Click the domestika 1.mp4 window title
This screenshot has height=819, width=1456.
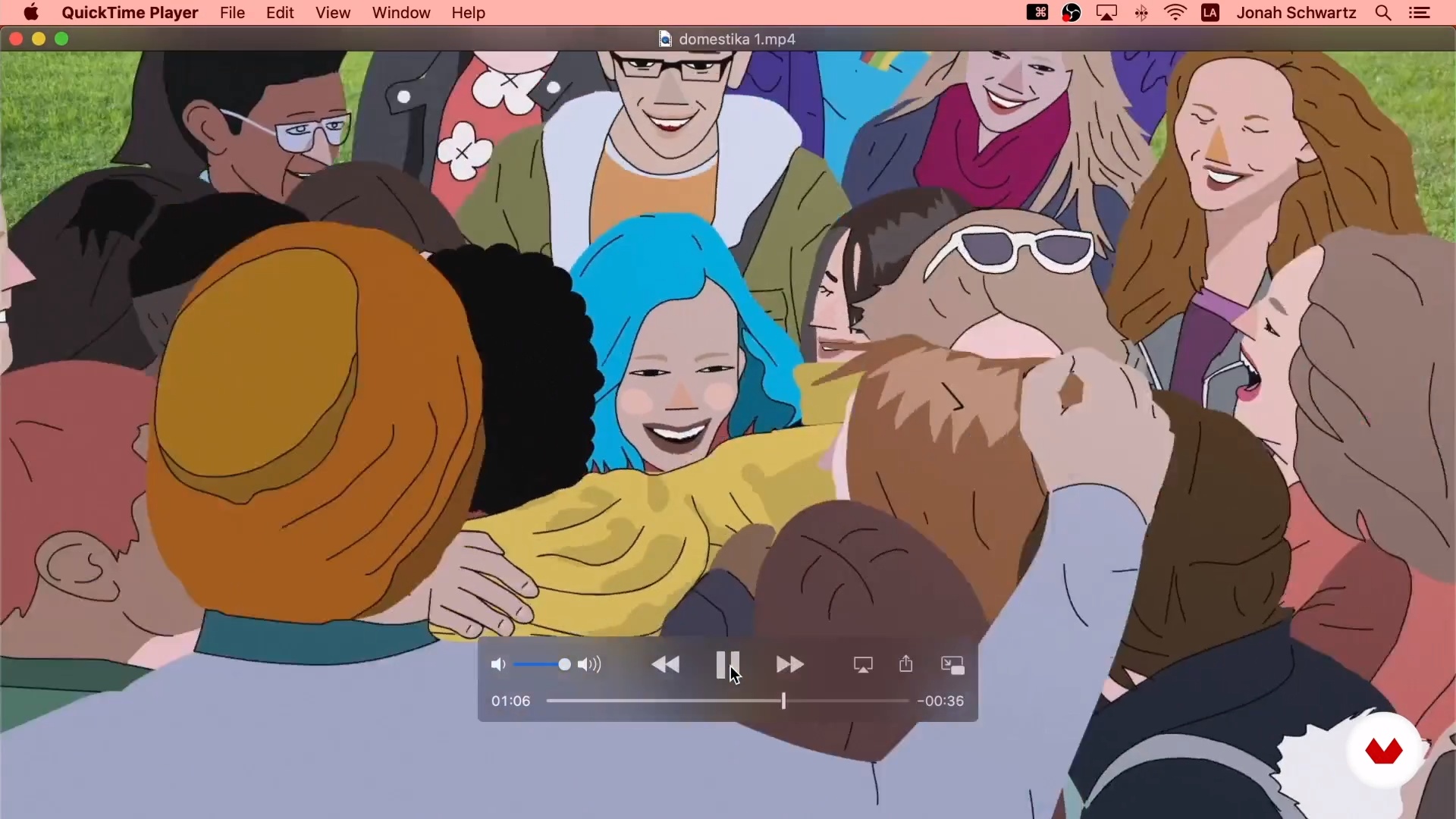point(737,39)
